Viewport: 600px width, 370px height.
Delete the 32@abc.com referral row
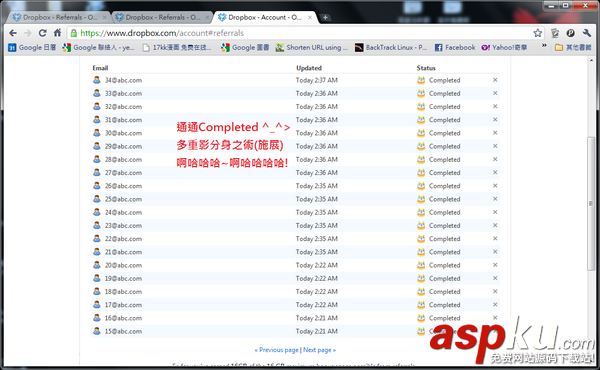[x=495, y=106]
